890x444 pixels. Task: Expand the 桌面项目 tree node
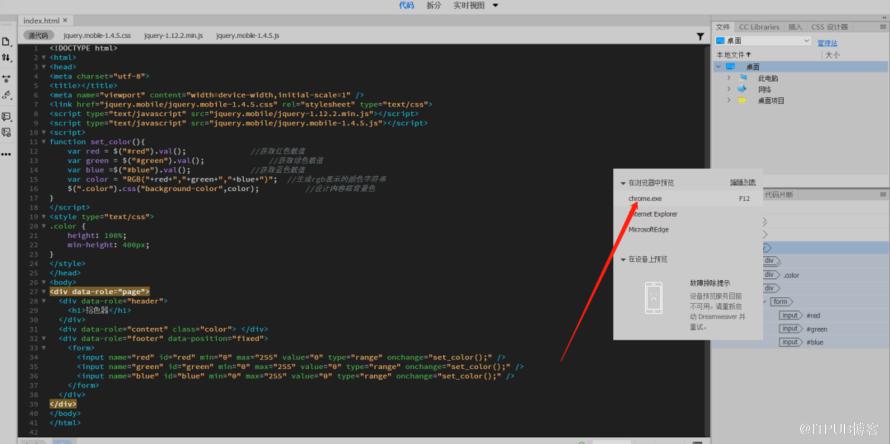click(729, 100)
